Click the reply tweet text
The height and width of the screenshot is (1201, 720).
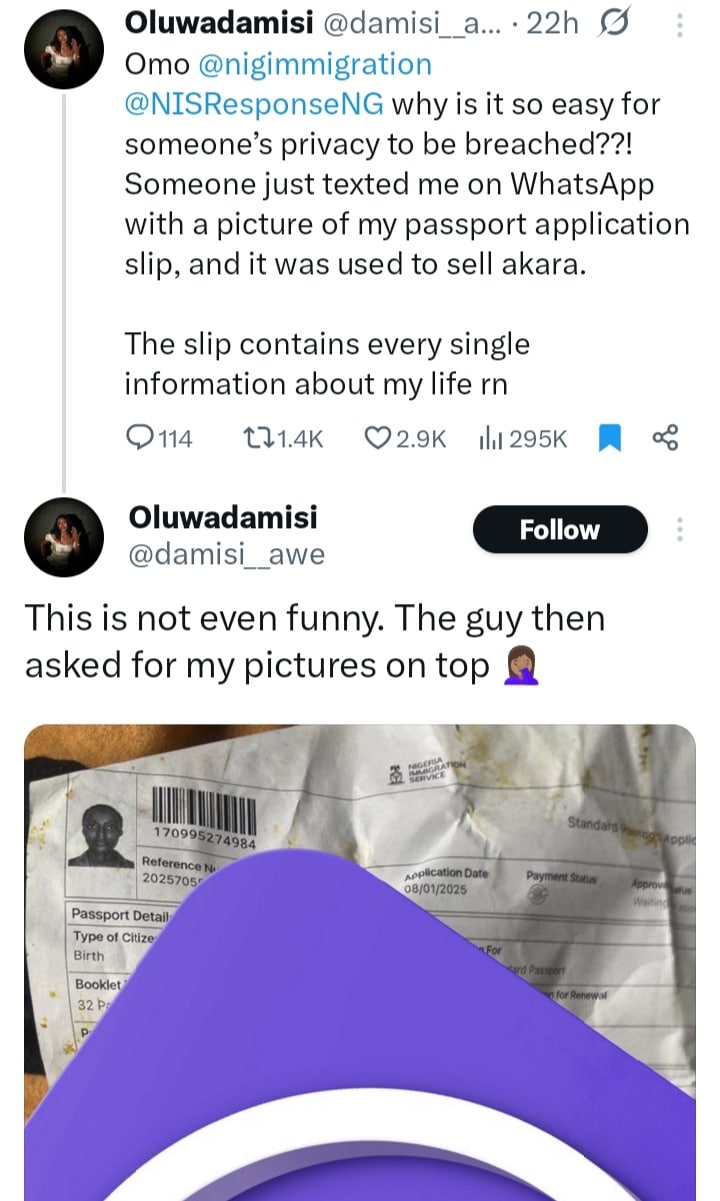pyautogui.click(x=315, y=642)
